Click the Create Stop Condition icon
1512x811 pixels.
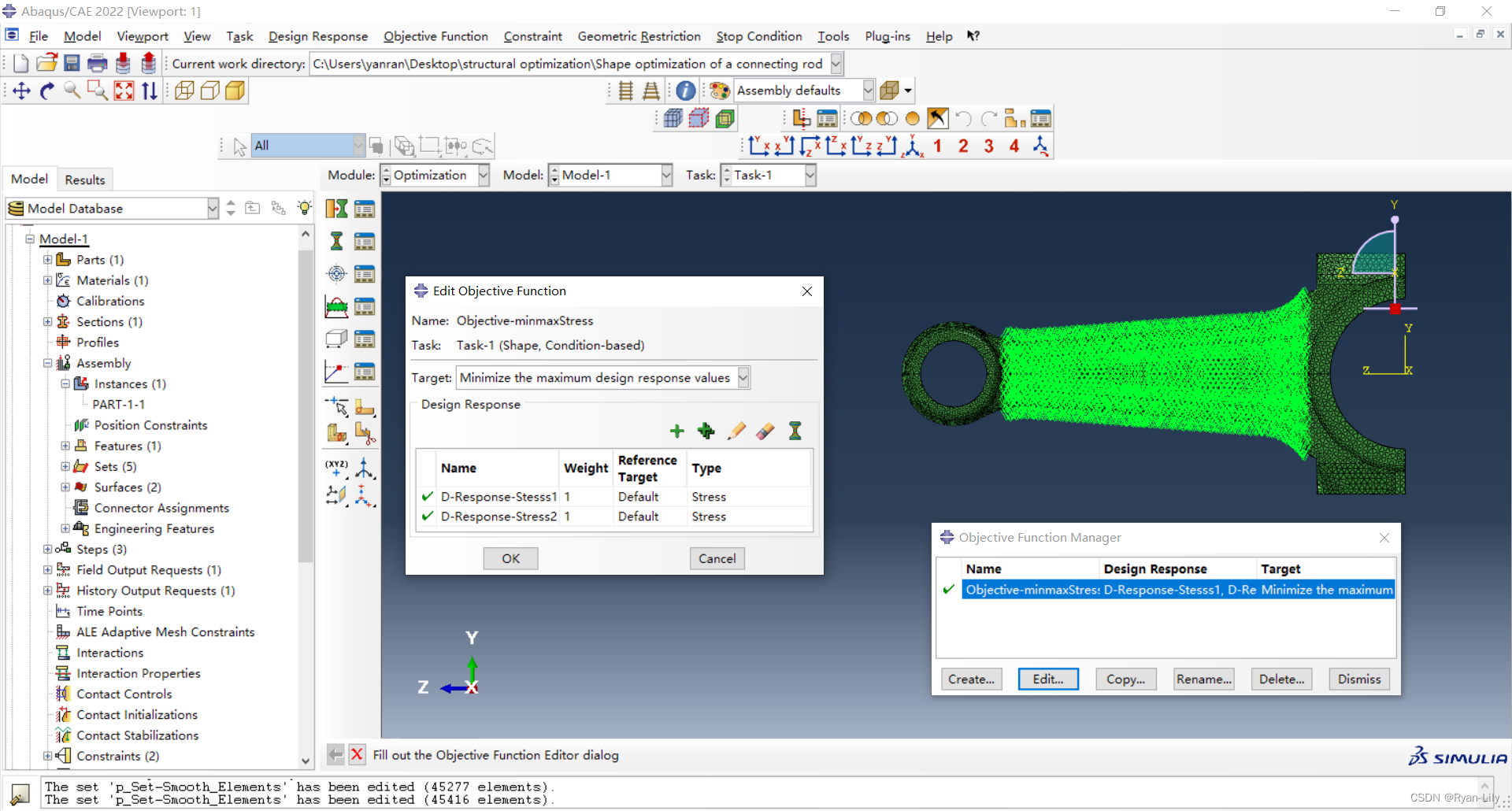coord(336,372)
